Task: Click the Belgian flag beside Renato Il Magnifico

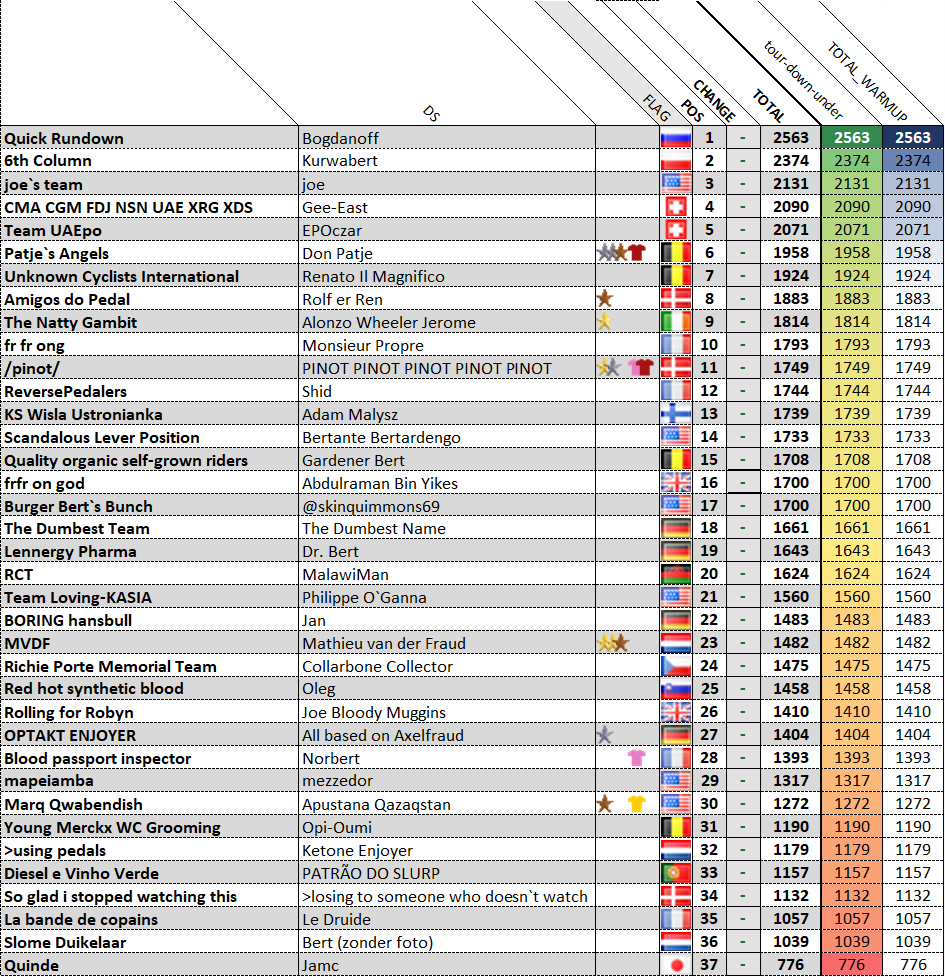Action: 676,275
